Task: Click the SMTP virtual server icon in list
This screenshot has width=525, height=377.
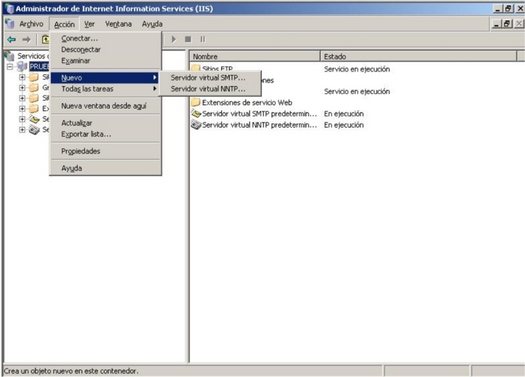Action: (x=196, y=114)
